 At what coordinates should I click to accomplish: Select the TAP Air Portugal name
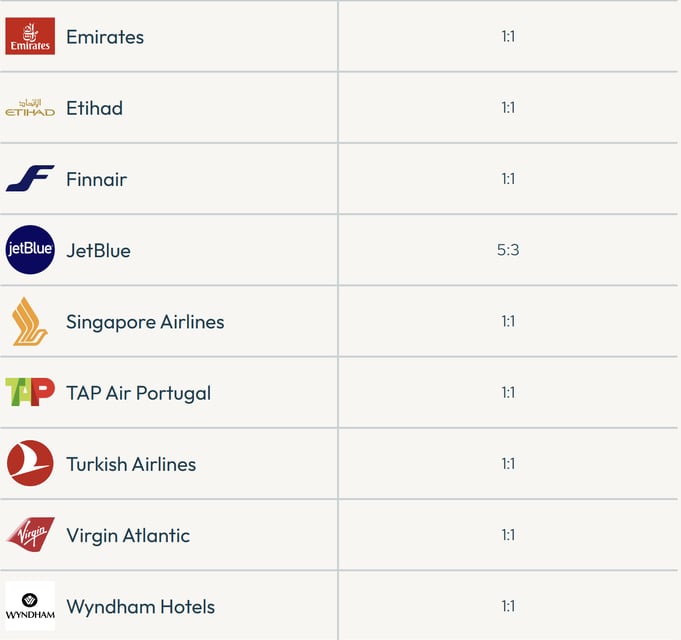tap(139, 393)
